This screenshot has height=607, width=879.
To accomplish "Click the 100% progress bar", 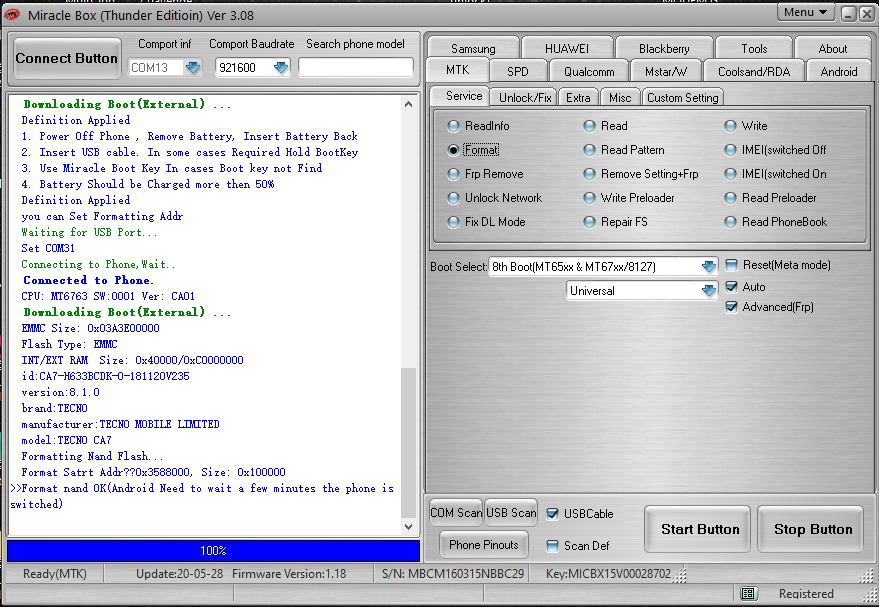I will tap(214, 551).
